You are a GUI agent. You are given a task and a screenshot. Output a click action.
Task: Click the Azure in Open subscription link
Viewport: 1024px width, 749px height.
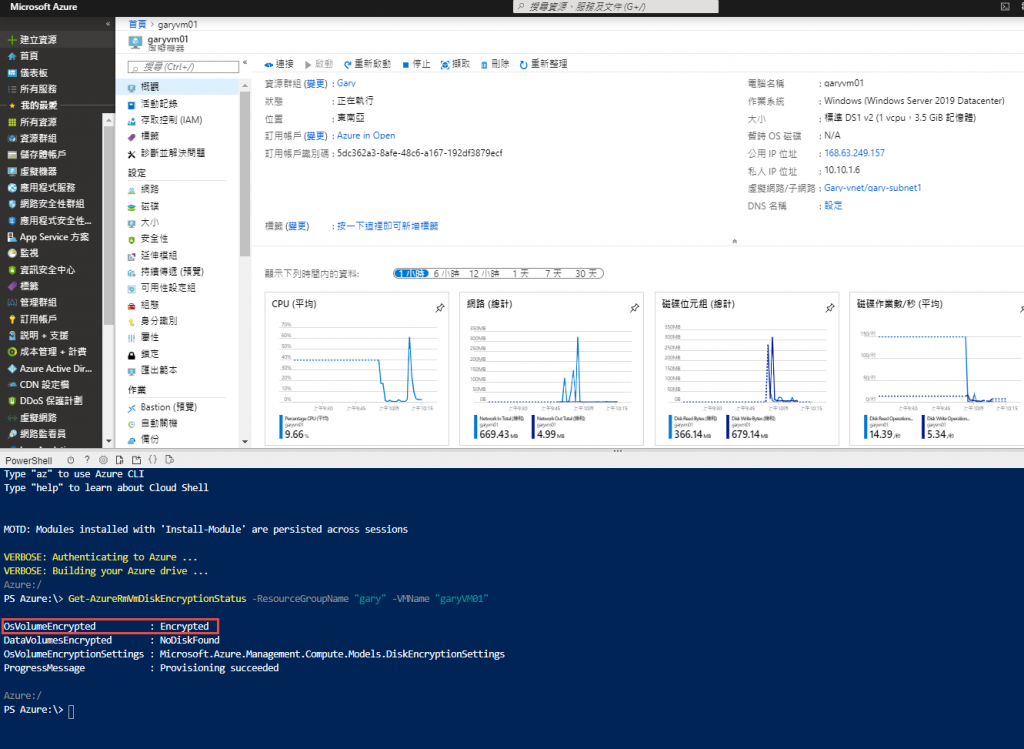coord(366,136)
